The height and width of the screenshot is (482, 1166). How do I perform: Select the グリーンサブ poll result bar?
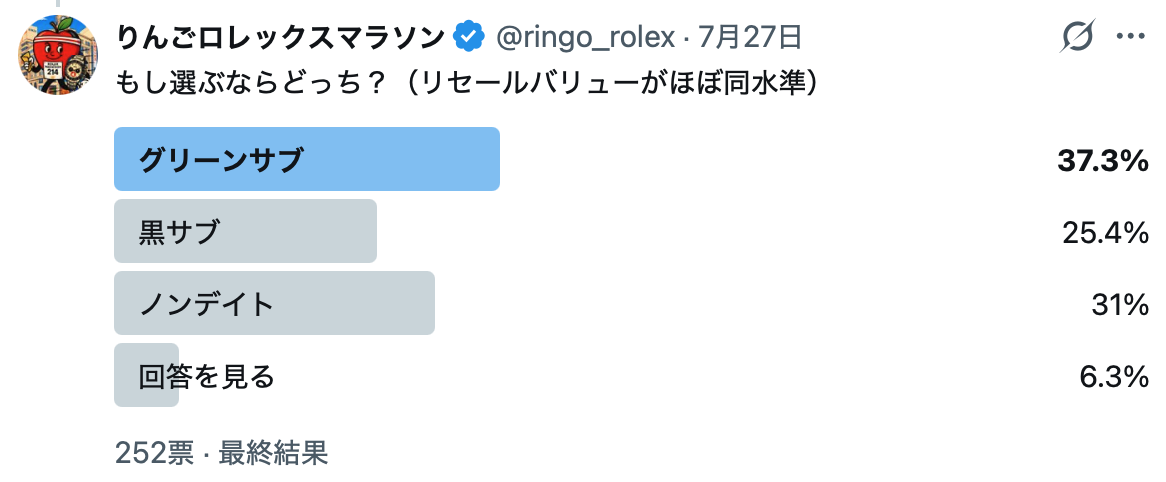point(306,159)
